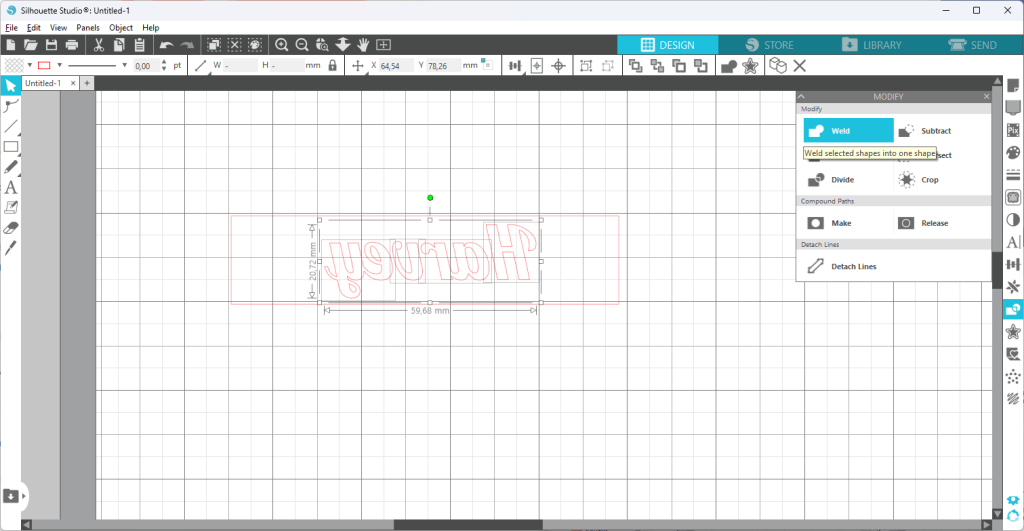Toggle the relative position checkbox beside mm

tap(487, 64)
